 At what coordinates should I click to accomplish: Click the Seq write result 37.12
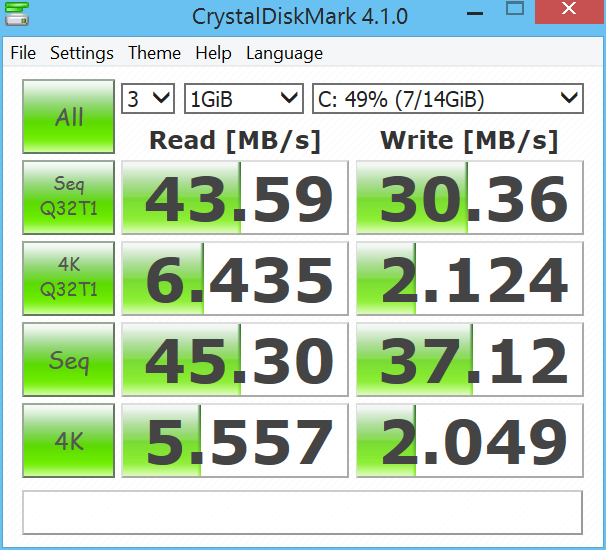point(470,359)
